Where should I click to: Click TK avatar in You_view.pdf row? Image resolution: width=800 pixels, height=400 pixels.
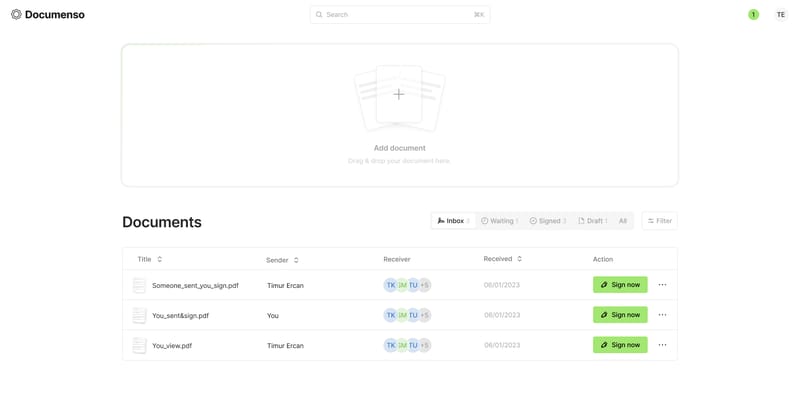[x=390, y=345]
